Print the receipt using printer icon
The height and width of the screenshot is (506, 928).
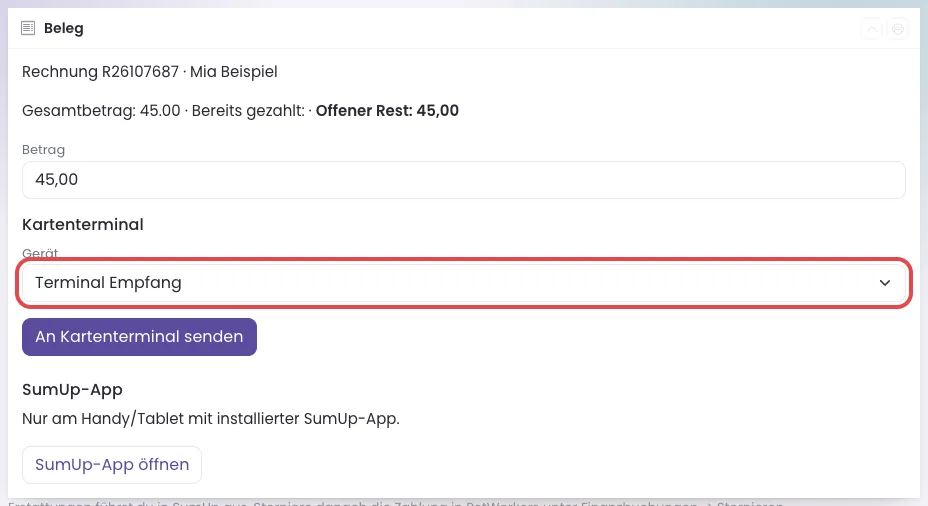pos(898,28)
